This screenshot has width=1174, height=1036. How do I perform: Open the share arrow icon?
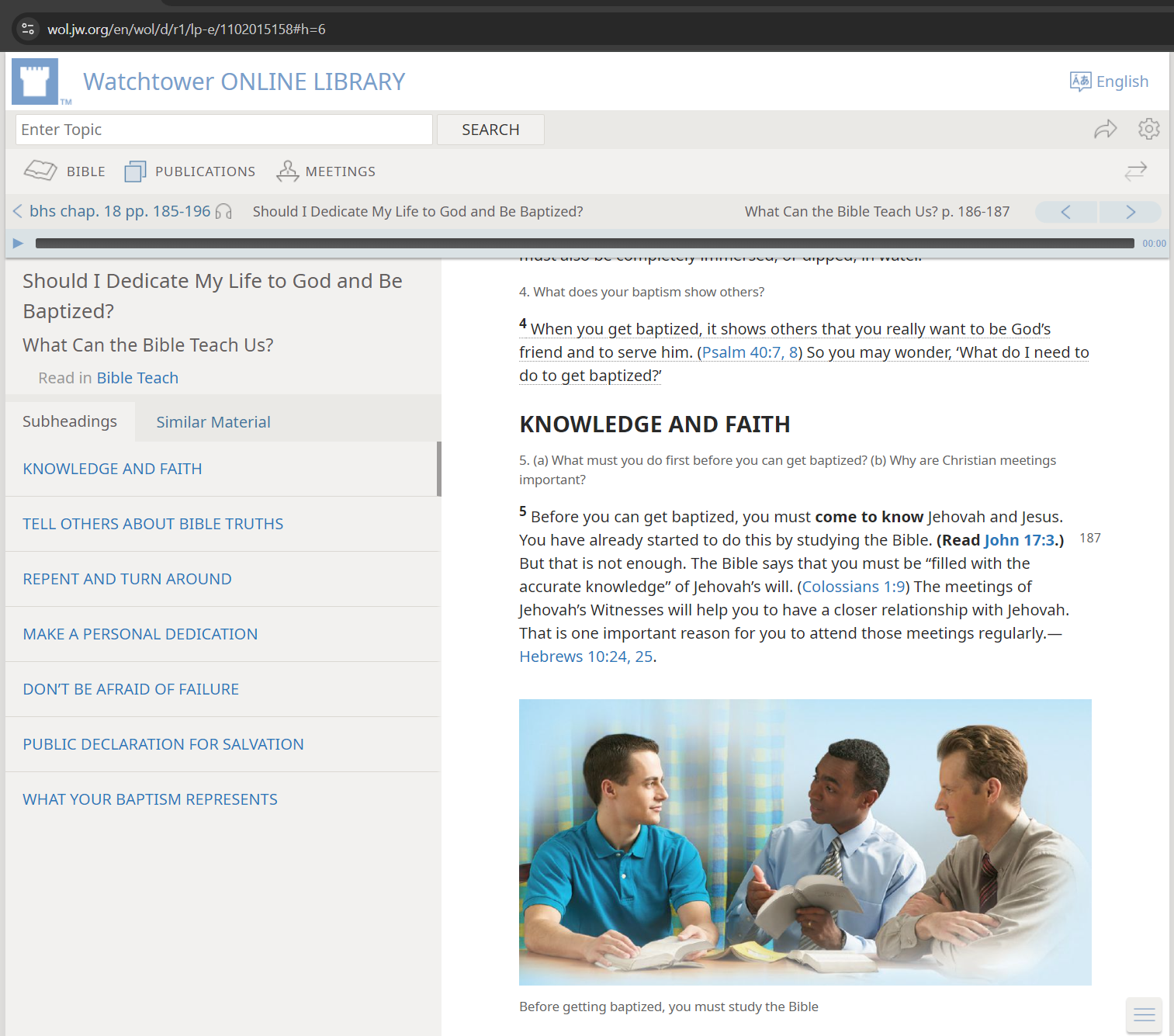1105,129
